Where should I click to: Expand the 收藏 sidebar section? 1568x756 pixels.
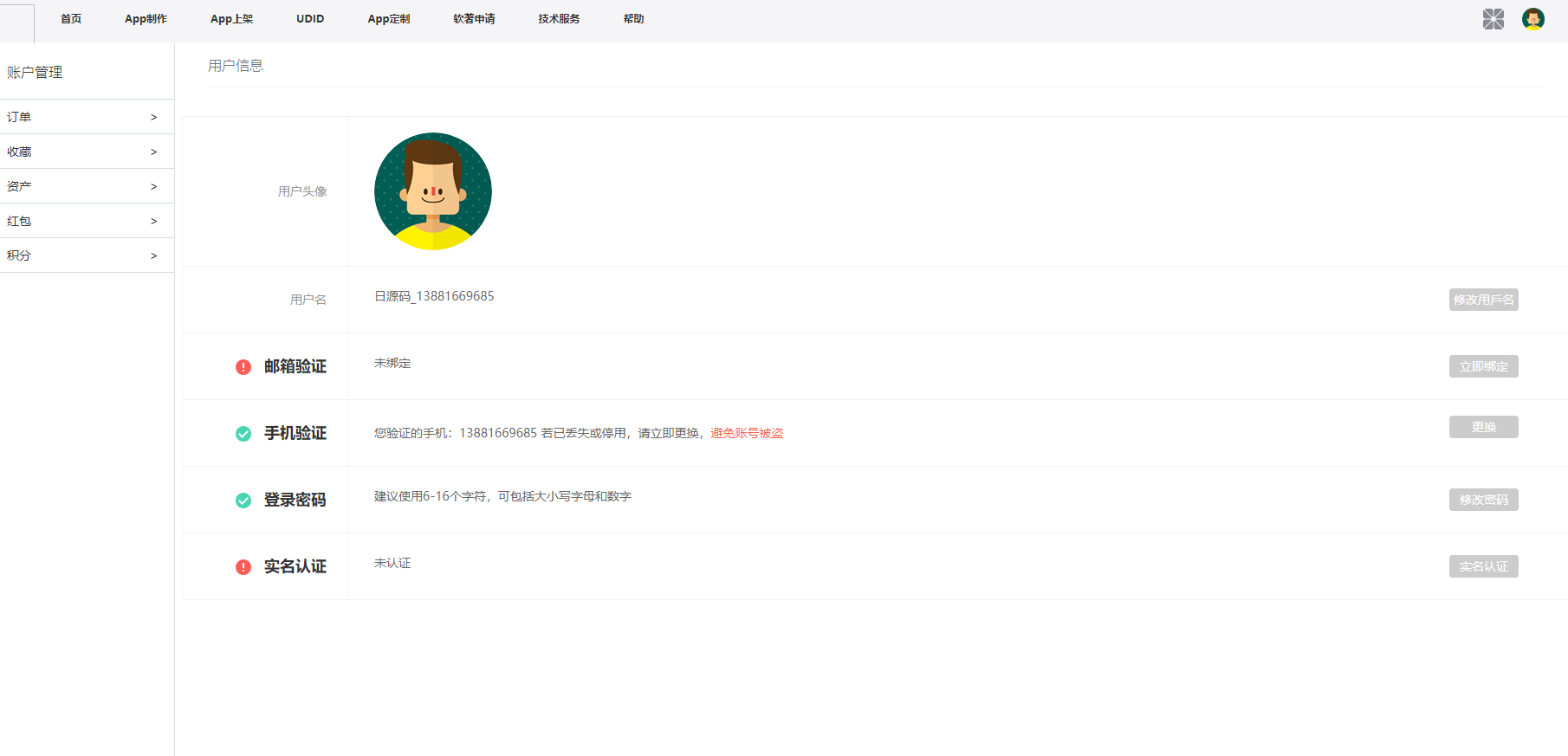pyautogui.click(x=87, y=152)
